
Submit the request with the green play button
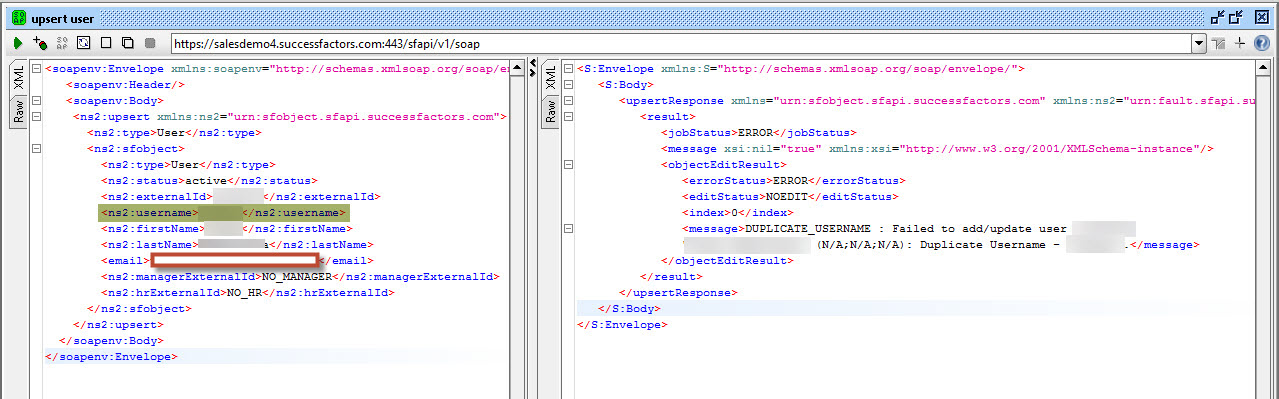pyautogui.click(x=18, y=43)
